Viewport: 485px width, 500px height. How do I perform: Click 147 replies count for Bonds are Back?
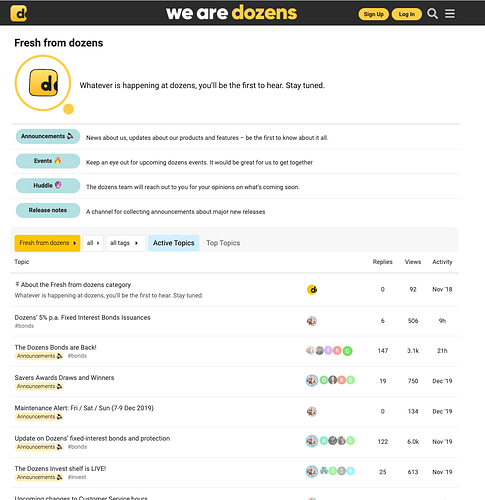(x=383, y=351)
